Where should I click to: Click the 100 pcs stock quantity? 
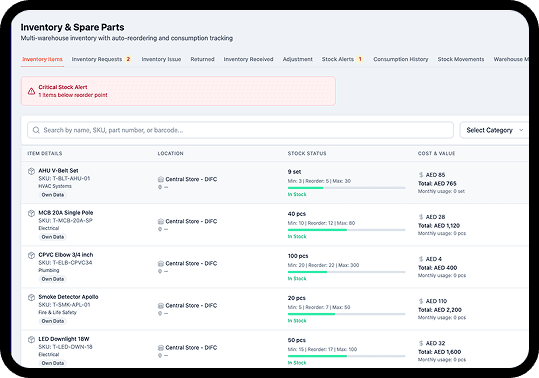(298, 256)
